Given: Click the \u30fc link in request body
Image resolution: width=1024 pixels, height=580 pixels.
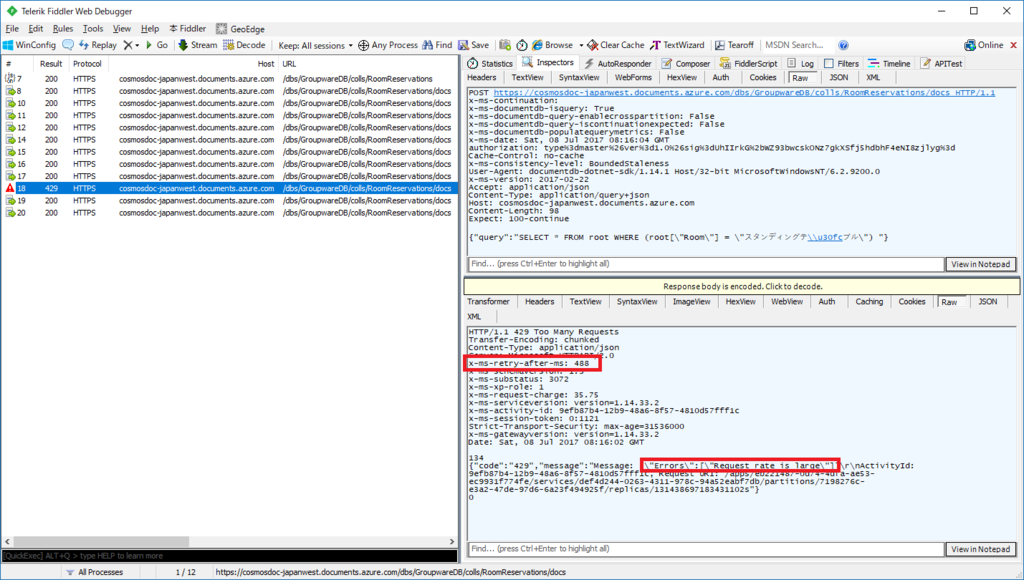Looking at the screenshot, I should [825, 238].
